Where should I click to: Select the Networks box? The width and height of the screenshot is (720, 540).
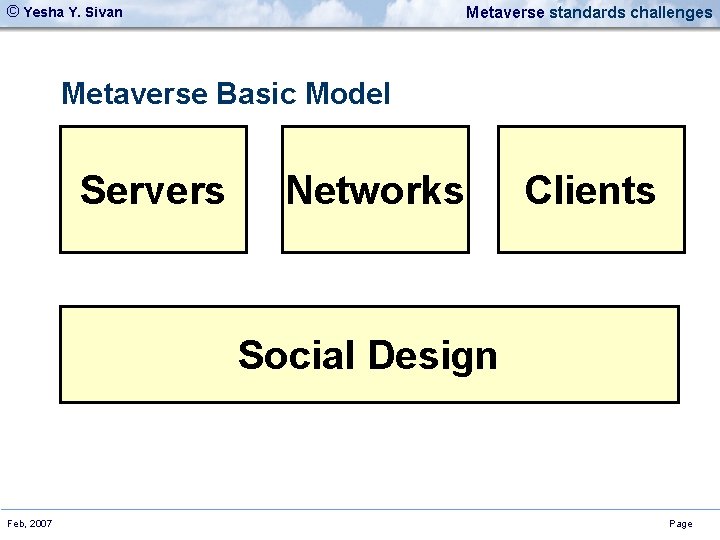375,189
